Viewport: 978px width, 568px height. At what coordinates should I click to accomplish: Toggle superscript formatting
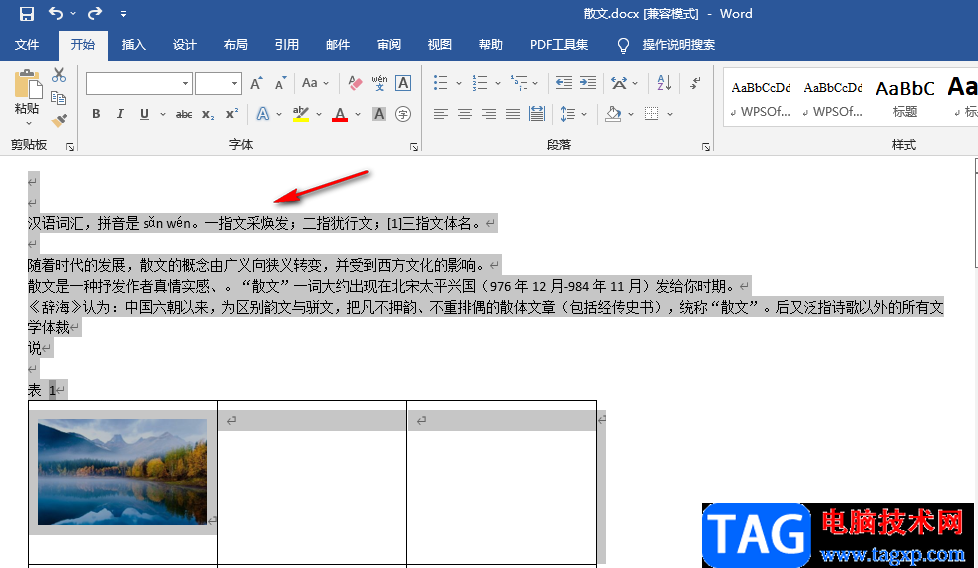pyautogui.click(x=232, y=114)
